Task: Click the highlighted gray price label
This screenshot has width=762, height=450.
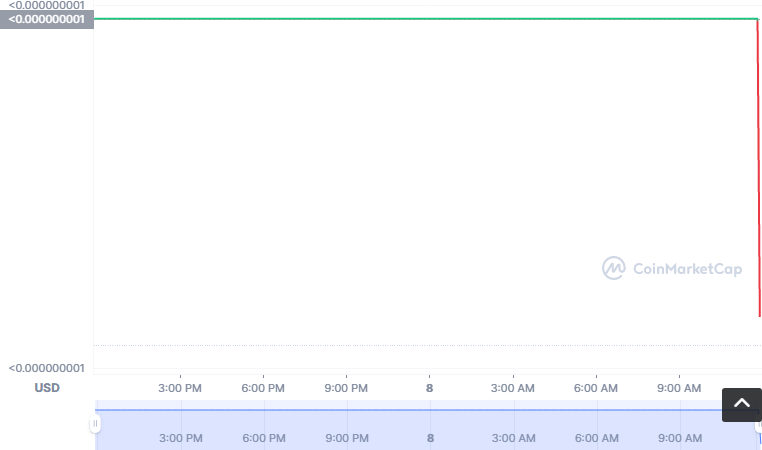Action: tap(47, 19)
